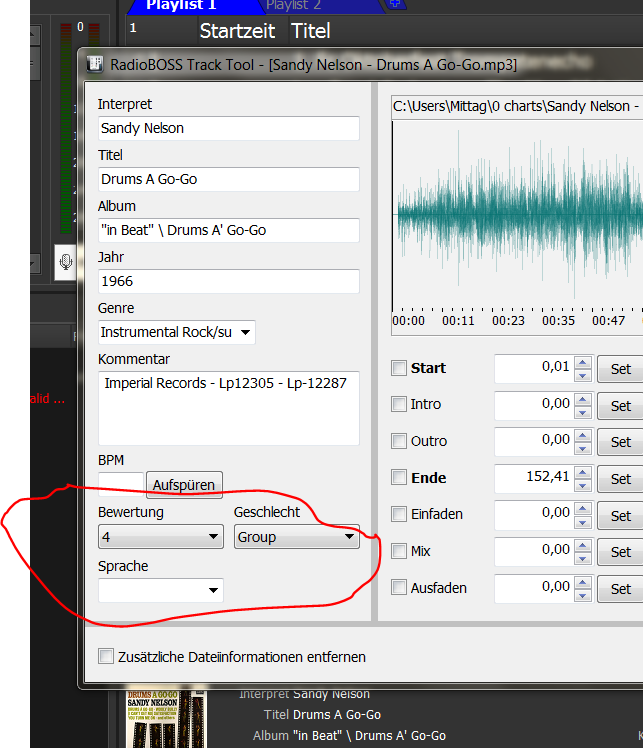Click Set button for Mix
This screenshot has width=643, height=748.
tap(620, 552)
